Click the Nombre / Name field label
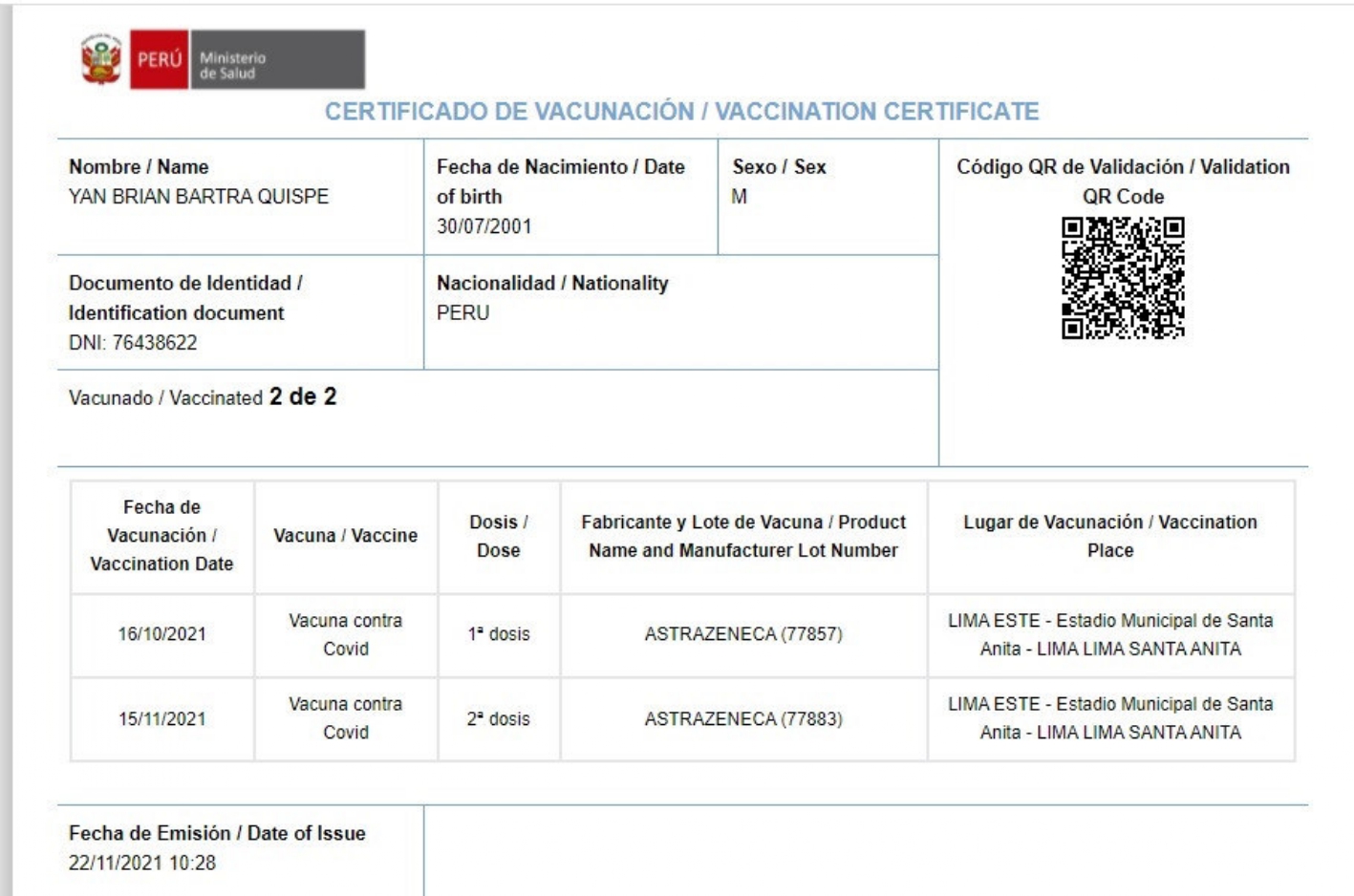 (139, 166)
